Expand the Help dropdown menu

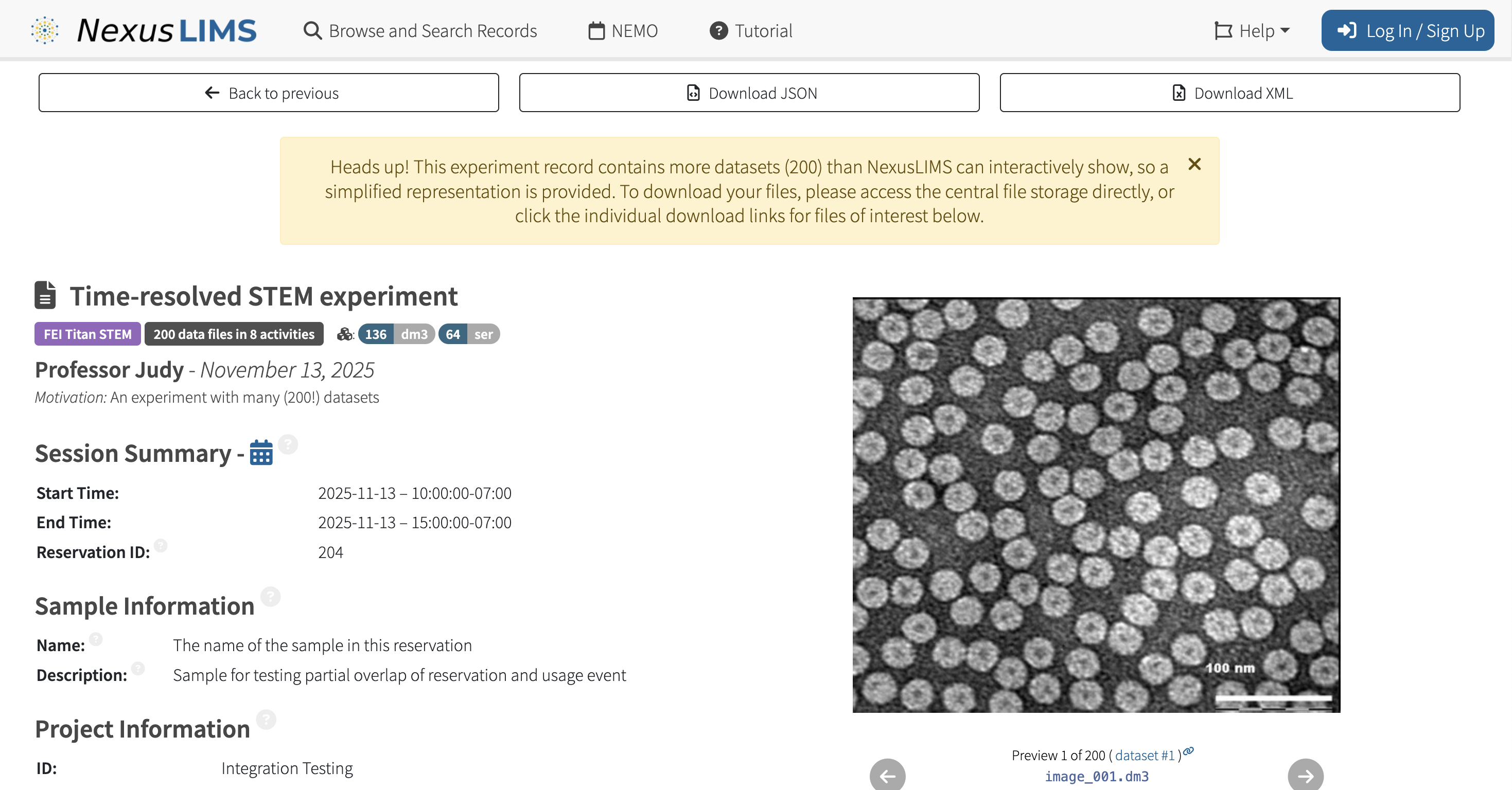[x=1252, y=30]
